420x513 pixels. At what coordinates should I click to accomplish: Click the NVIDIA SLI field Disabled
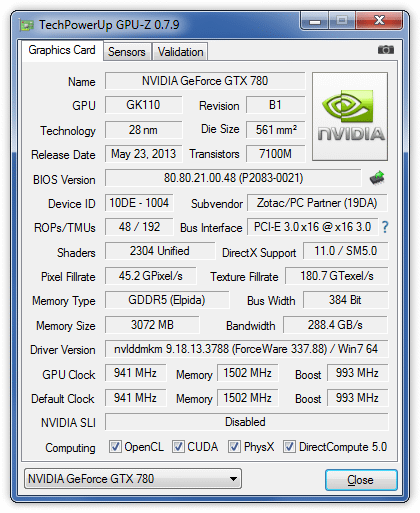[x=247, y=422]
